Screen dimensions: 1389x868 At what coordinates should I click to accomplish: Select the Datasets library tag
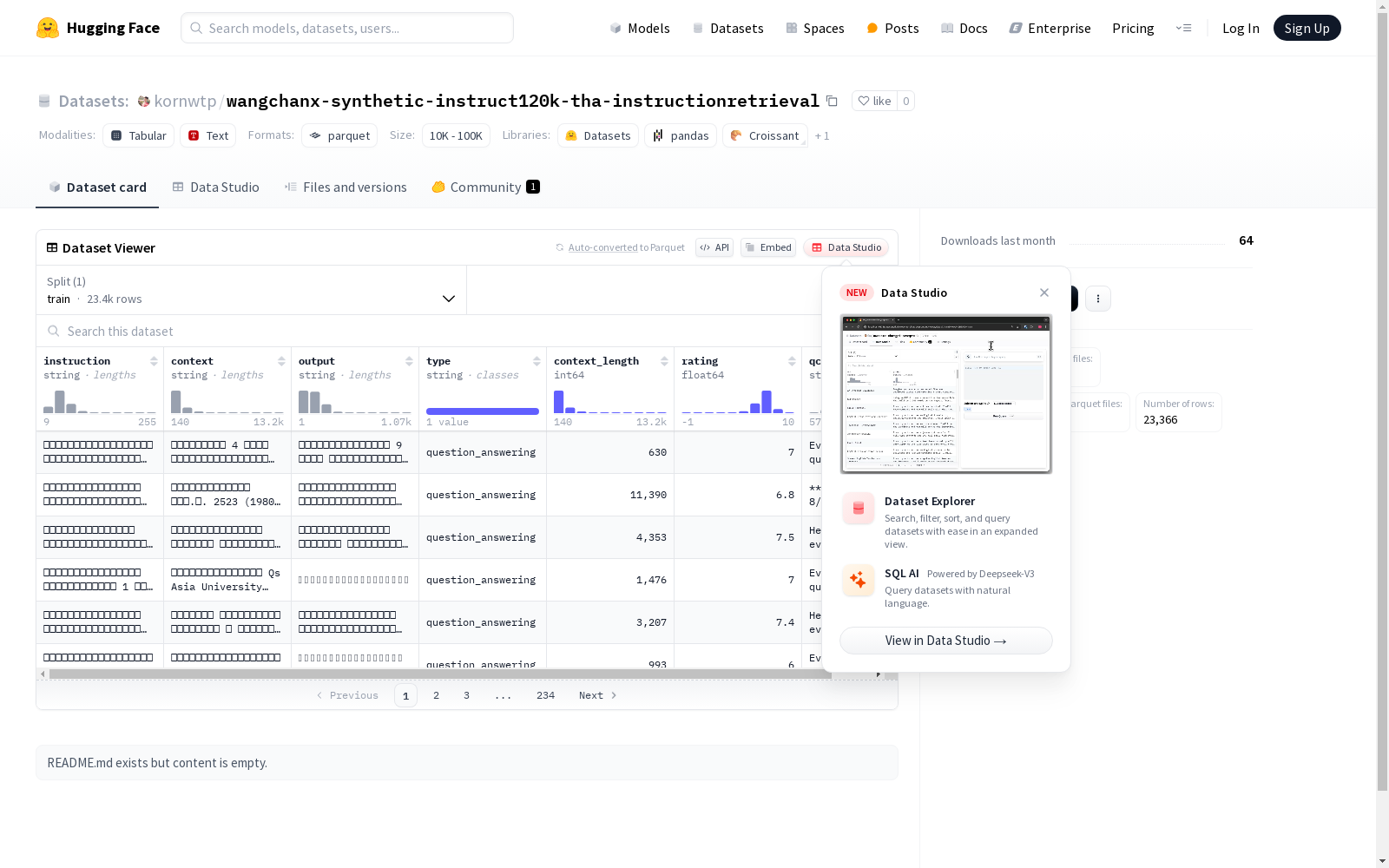coord(598,135)
